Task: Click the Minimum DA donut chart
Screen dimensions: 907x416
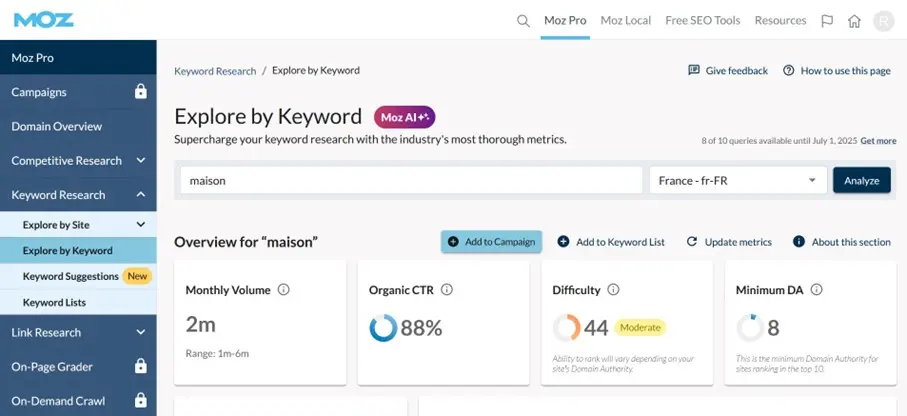Action: pyautogui.click(x=750, y=328)
